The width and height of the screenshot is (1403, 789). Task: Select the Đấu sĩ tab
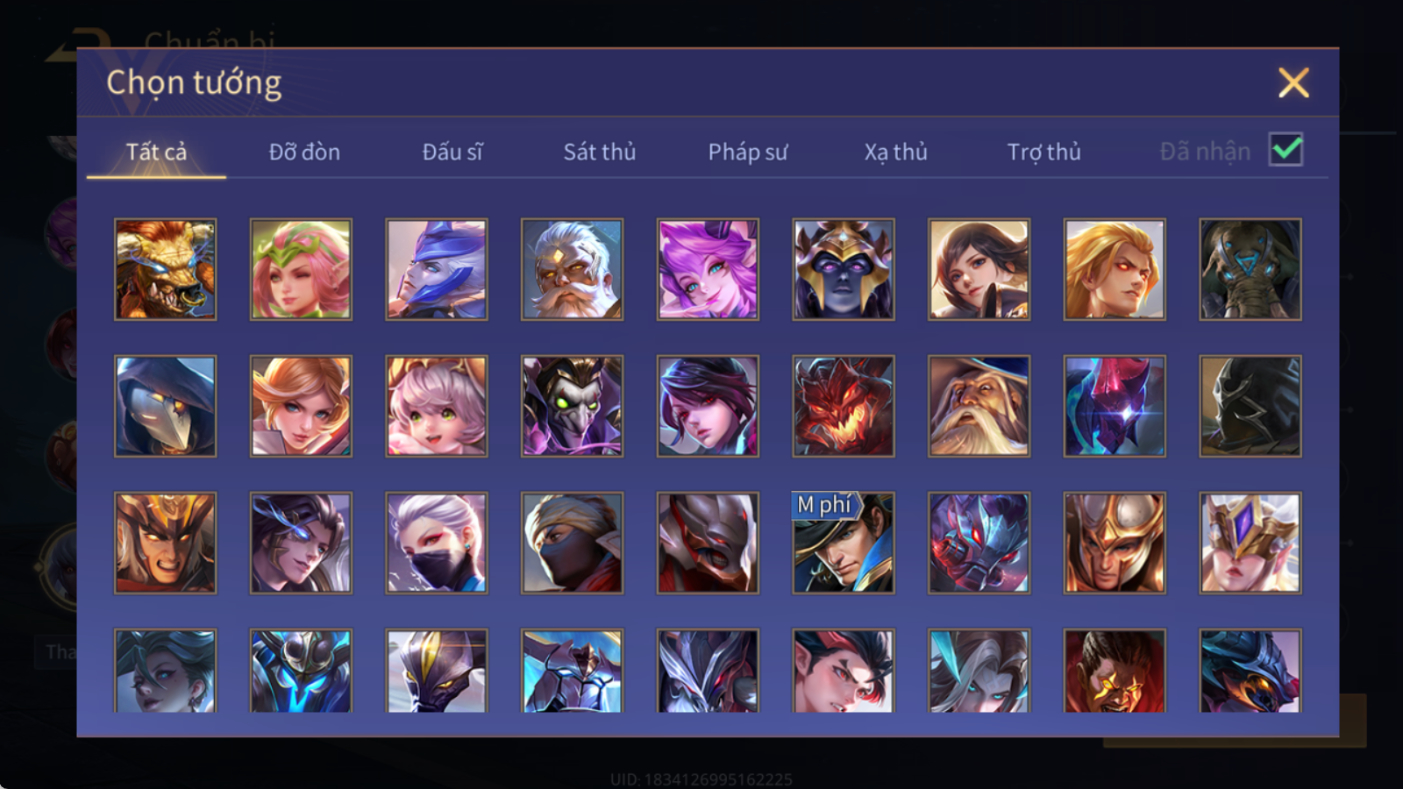452,152
